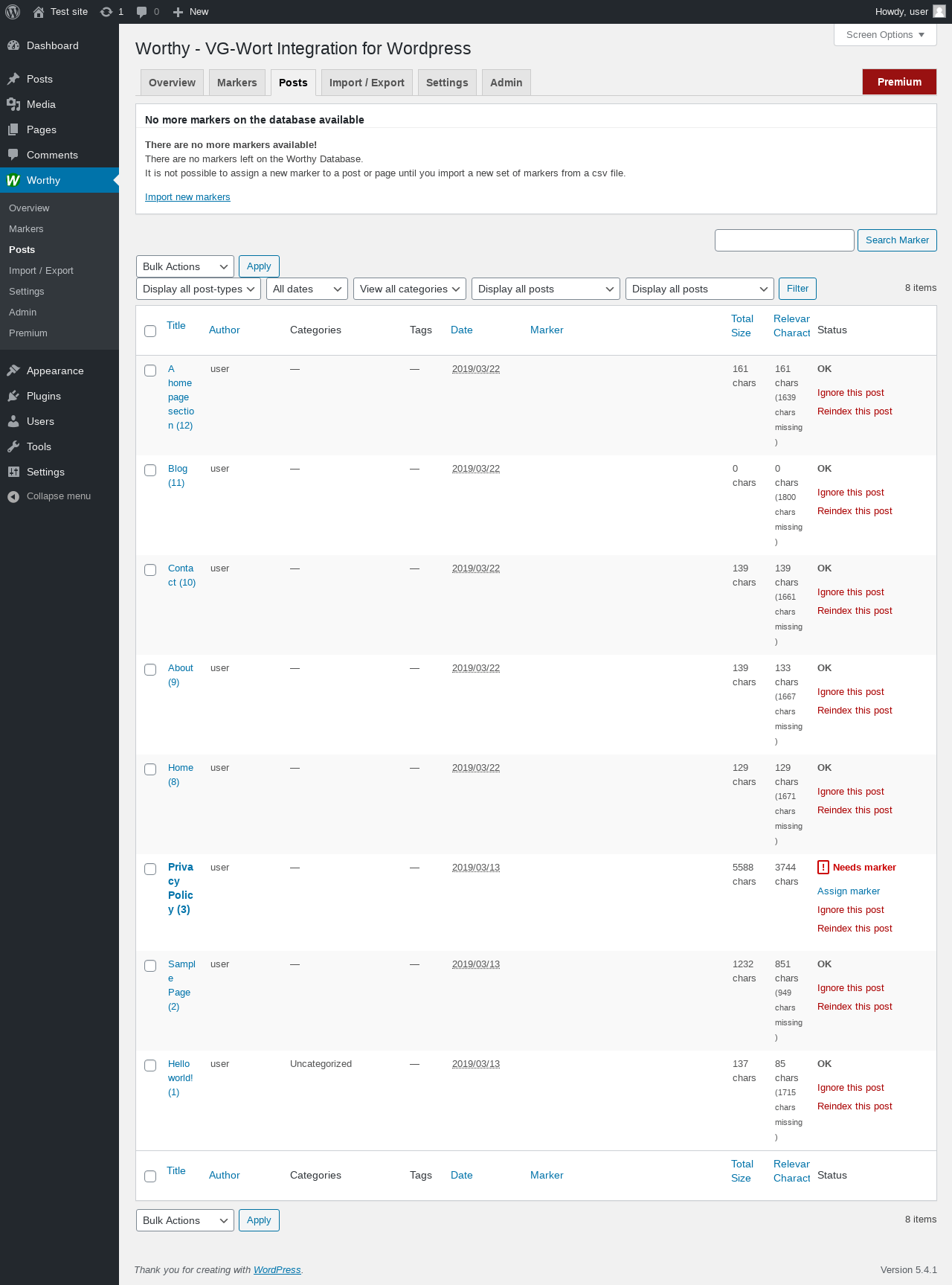Click the Users person icon
Image resolution: width=952 pixels, height=1285 pixels.
pos(13,421)
